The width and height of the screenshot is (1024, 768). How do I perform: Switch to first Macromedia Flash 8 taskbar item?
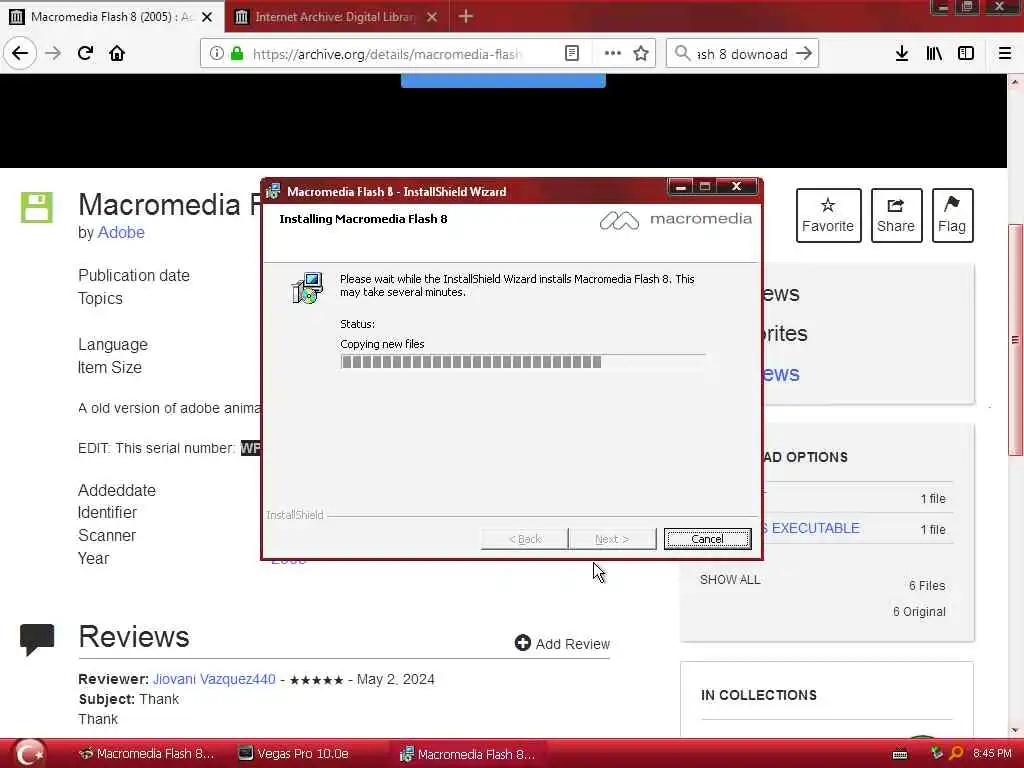(146, 754)
